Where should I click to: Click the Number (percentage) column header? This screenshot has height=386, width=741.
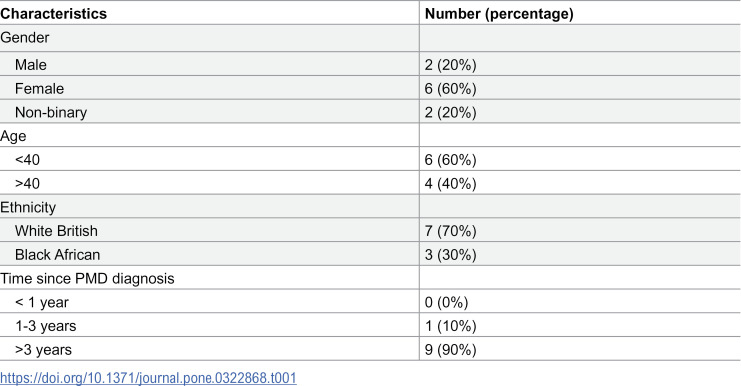499,14
